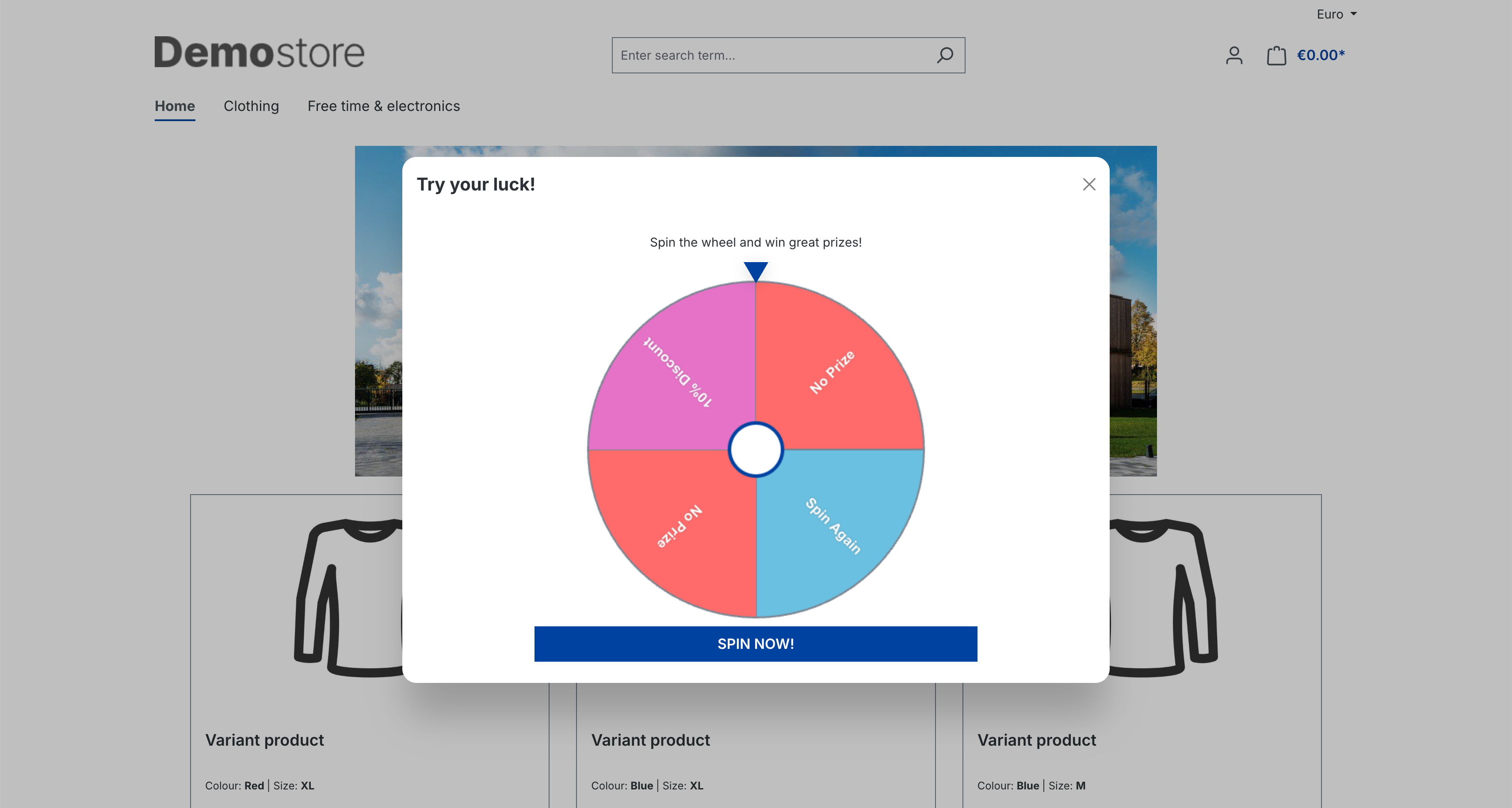The image size is (1512, 808).
Task: Open the Red XL Variant product title
Action: pos(264,740)
